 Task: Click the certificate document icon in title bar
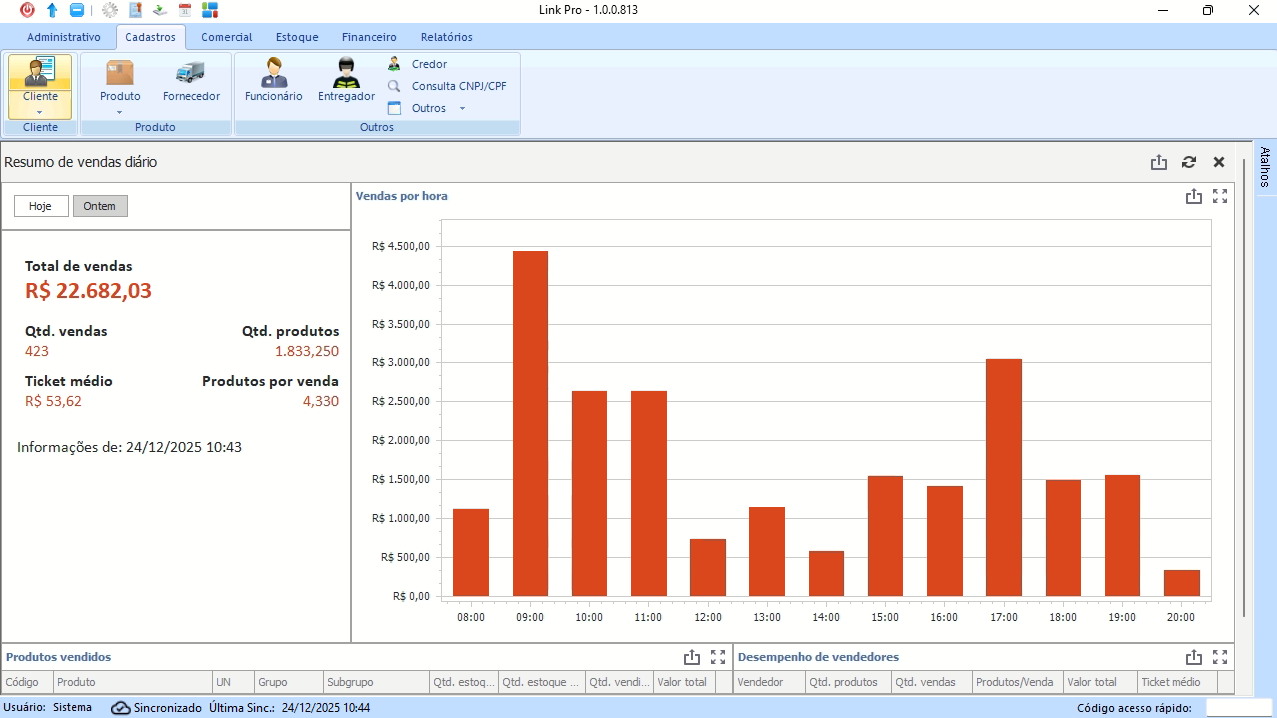[x=135, y=10]
